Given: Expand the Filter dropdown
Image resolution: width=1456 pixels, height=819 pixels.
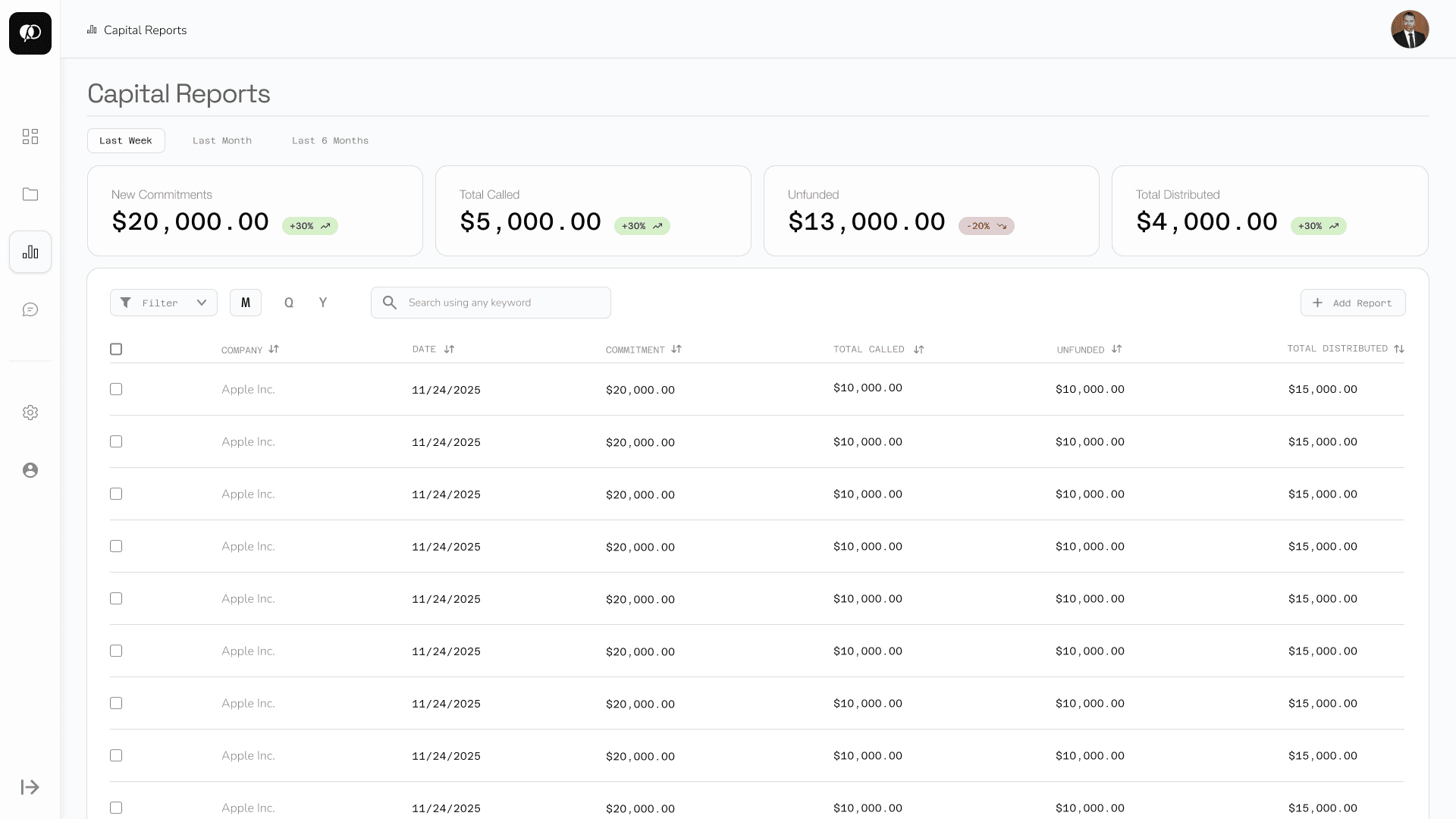Looking at the screenshot, I should coord(164,303).
